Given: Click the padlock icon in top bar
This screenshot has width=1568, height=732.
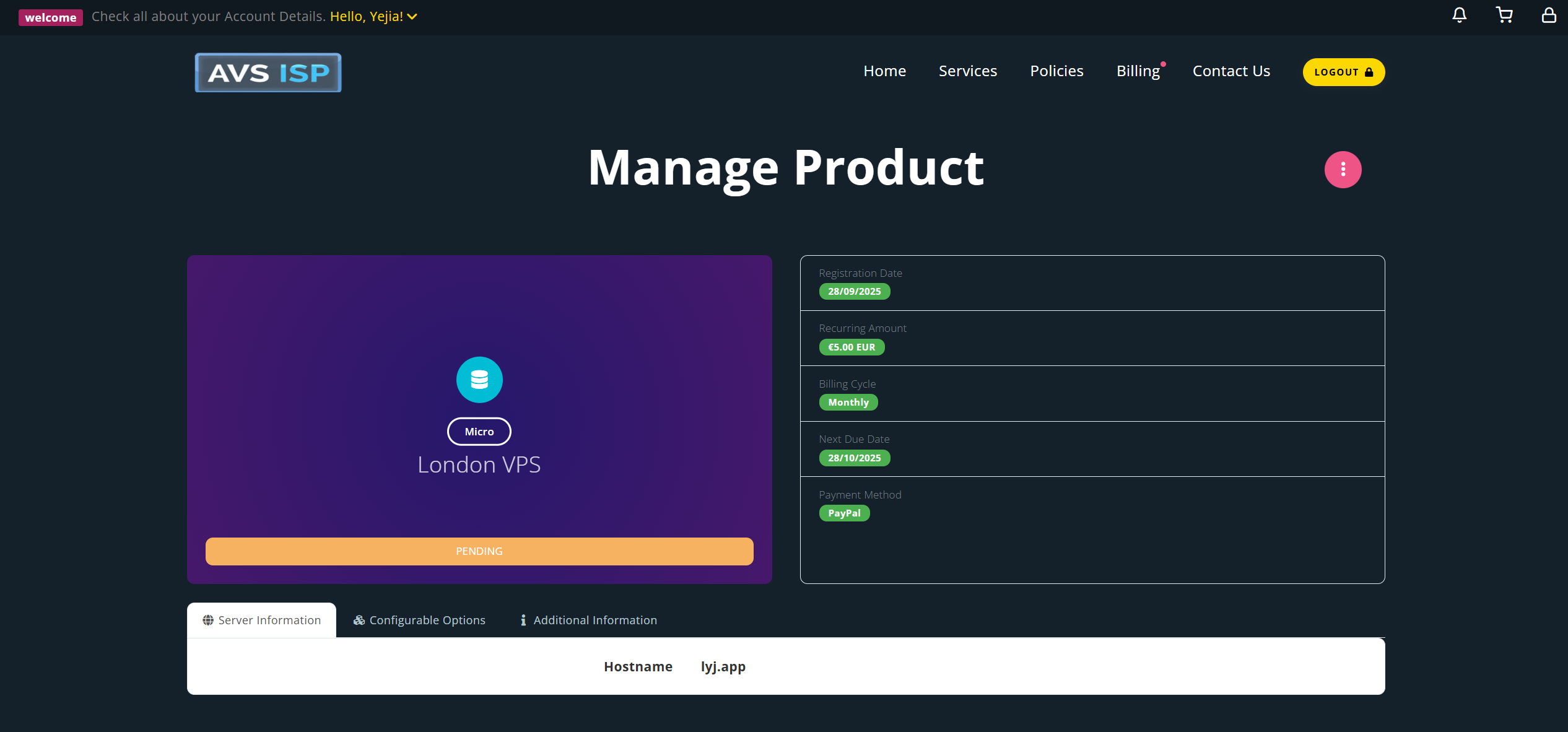Looking at the screenshot, I should pos(1549,15).
